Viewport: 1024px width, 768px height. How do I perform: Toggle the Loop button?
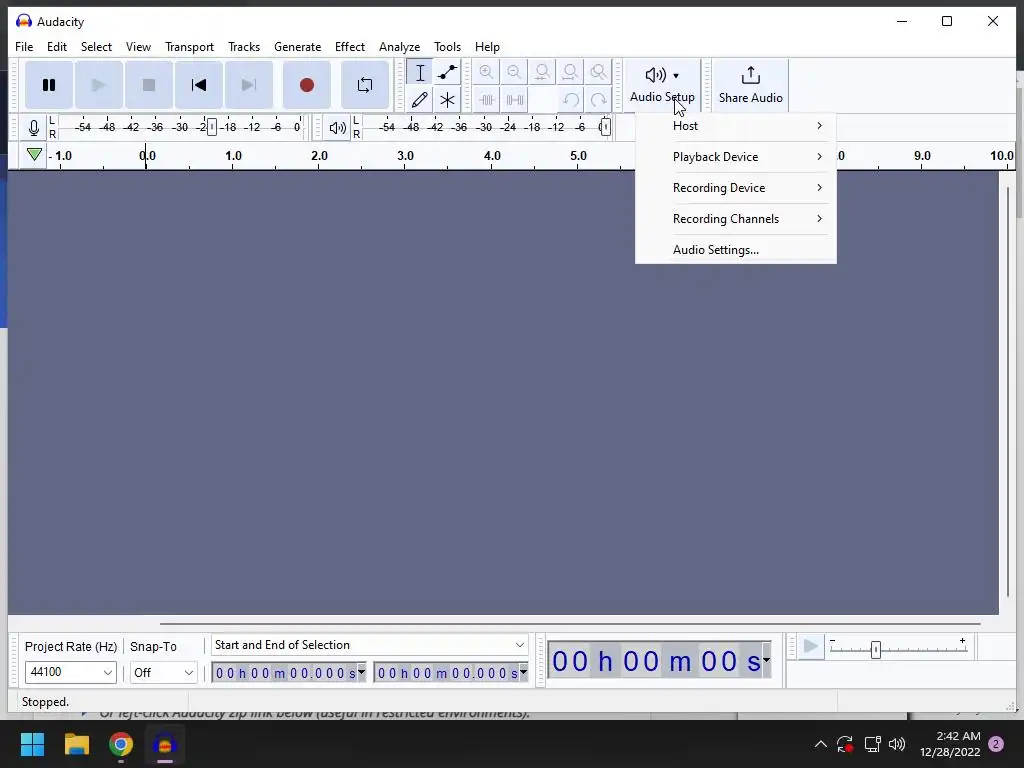[x=365, y=85]
